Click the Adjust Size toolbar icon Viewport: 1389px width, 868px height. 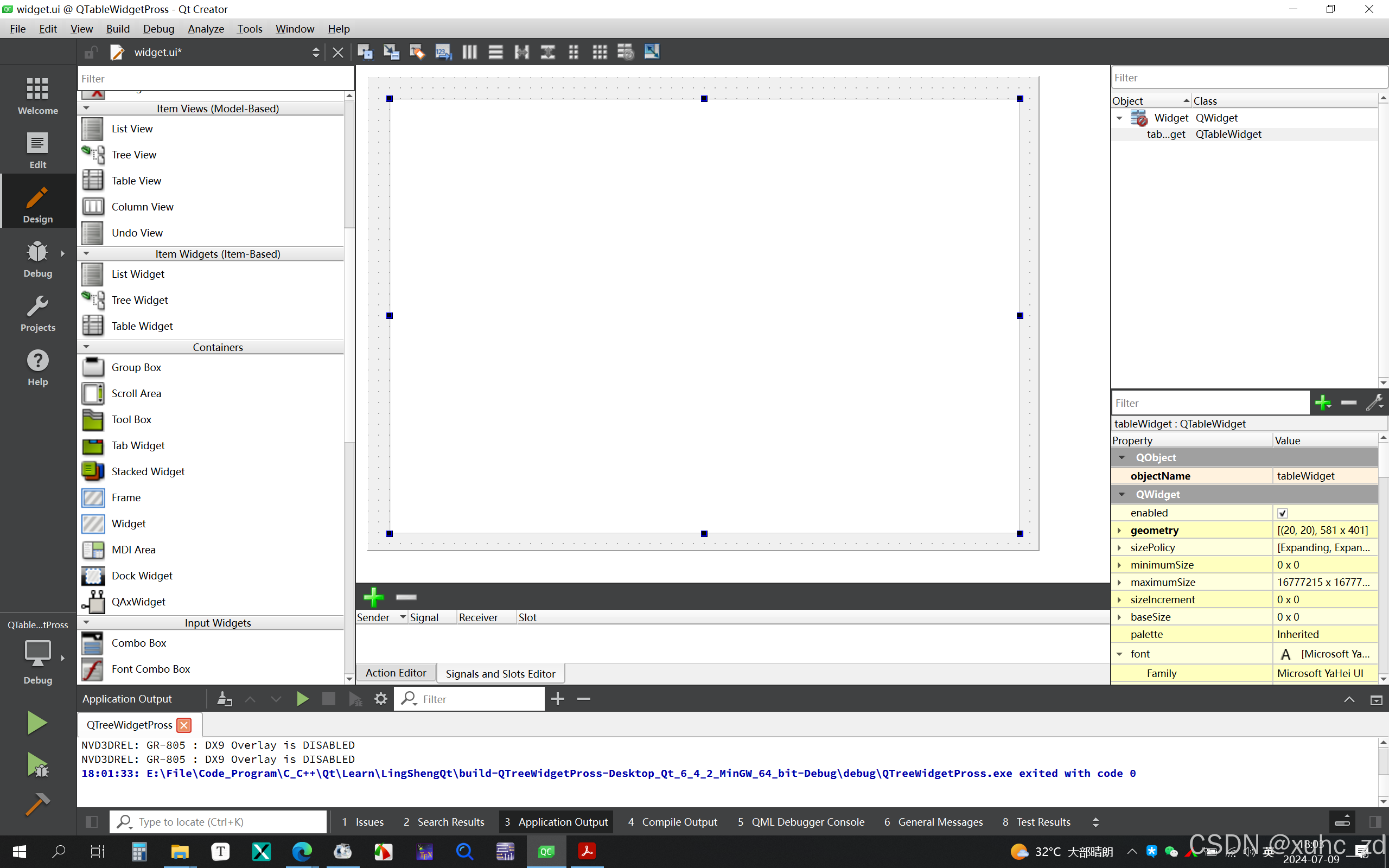point(652,52)
